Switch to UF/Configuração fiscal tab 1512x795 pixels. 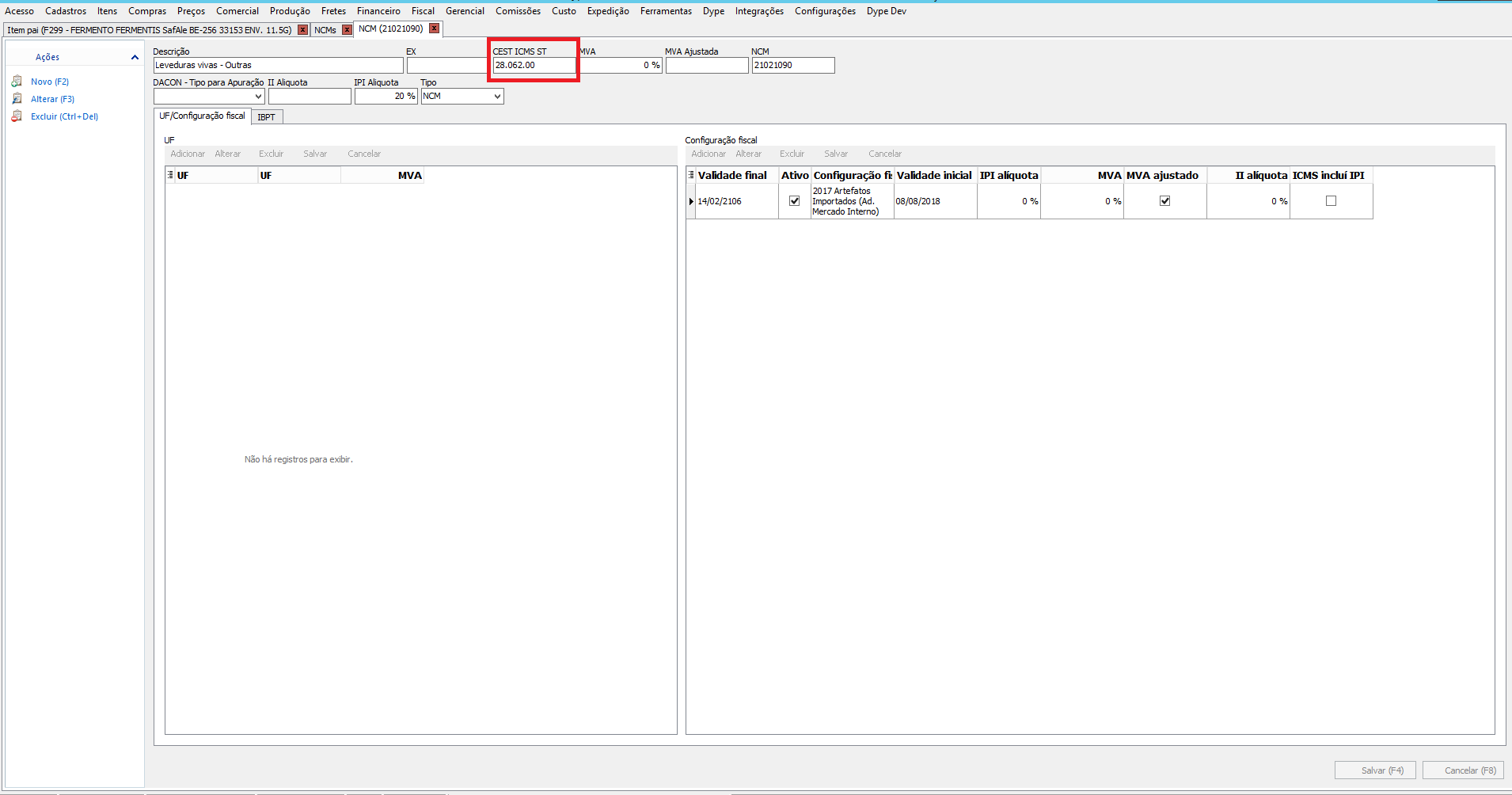(x=202, y=116)
